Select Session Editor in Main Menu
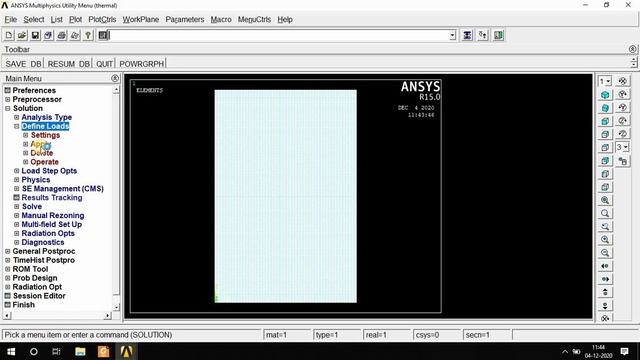Screen dimensions: 640x360 point(39,296)
